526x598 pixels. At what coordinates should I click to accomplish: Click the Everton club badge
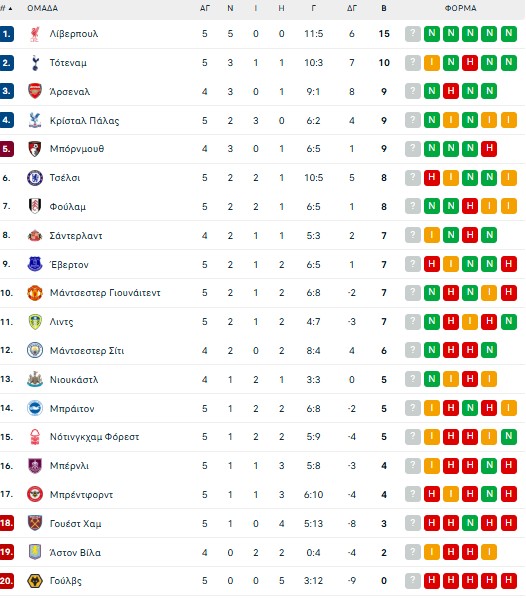click(x=35, y=264)
